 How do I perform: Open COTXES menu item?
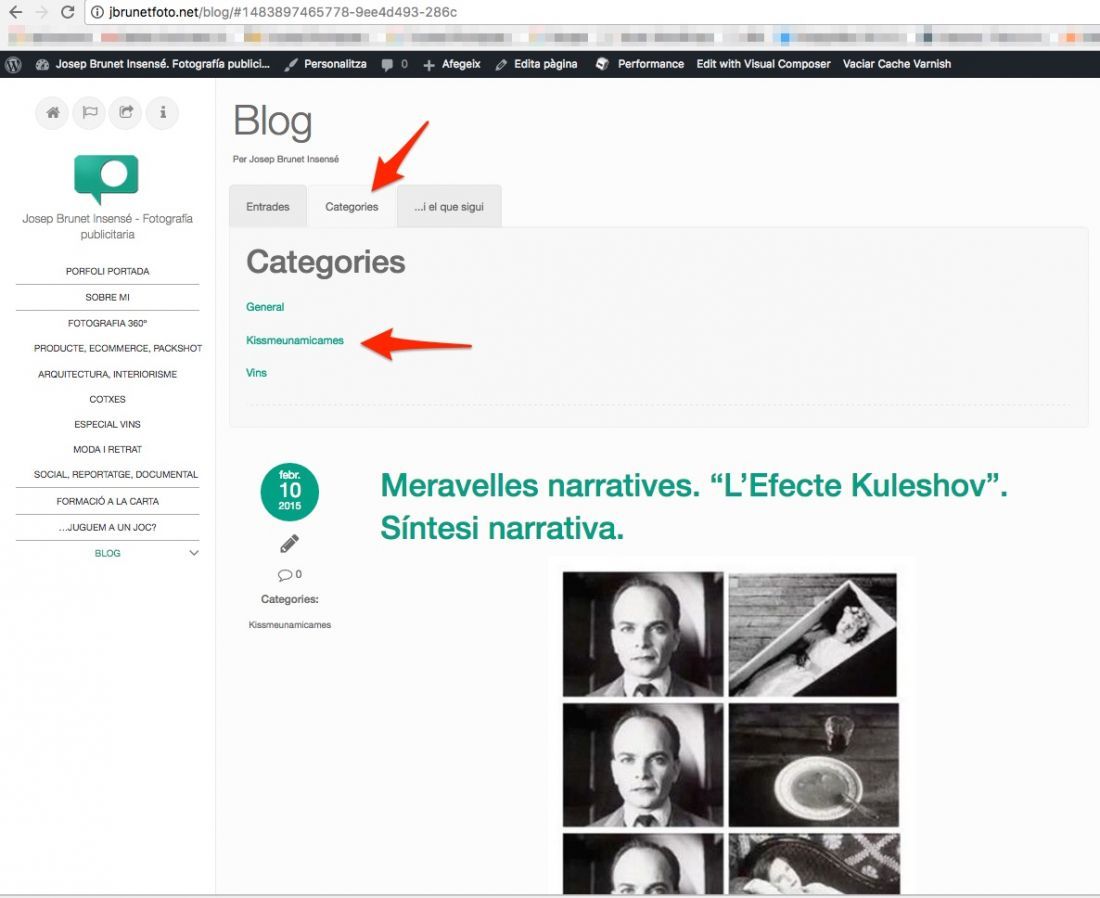pyautogui.click(x=107, y=399)
